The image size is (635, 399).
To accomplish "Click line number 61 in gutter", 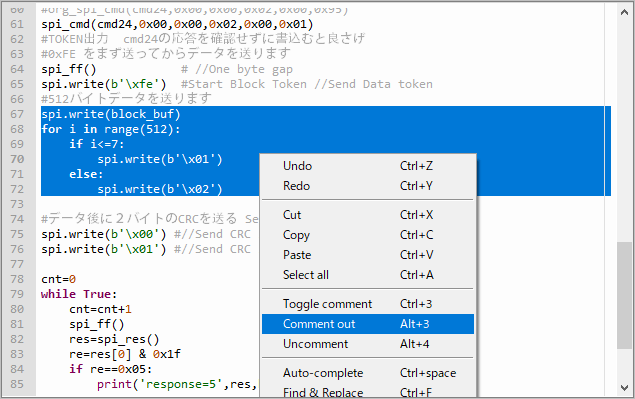I will (17, 24).
